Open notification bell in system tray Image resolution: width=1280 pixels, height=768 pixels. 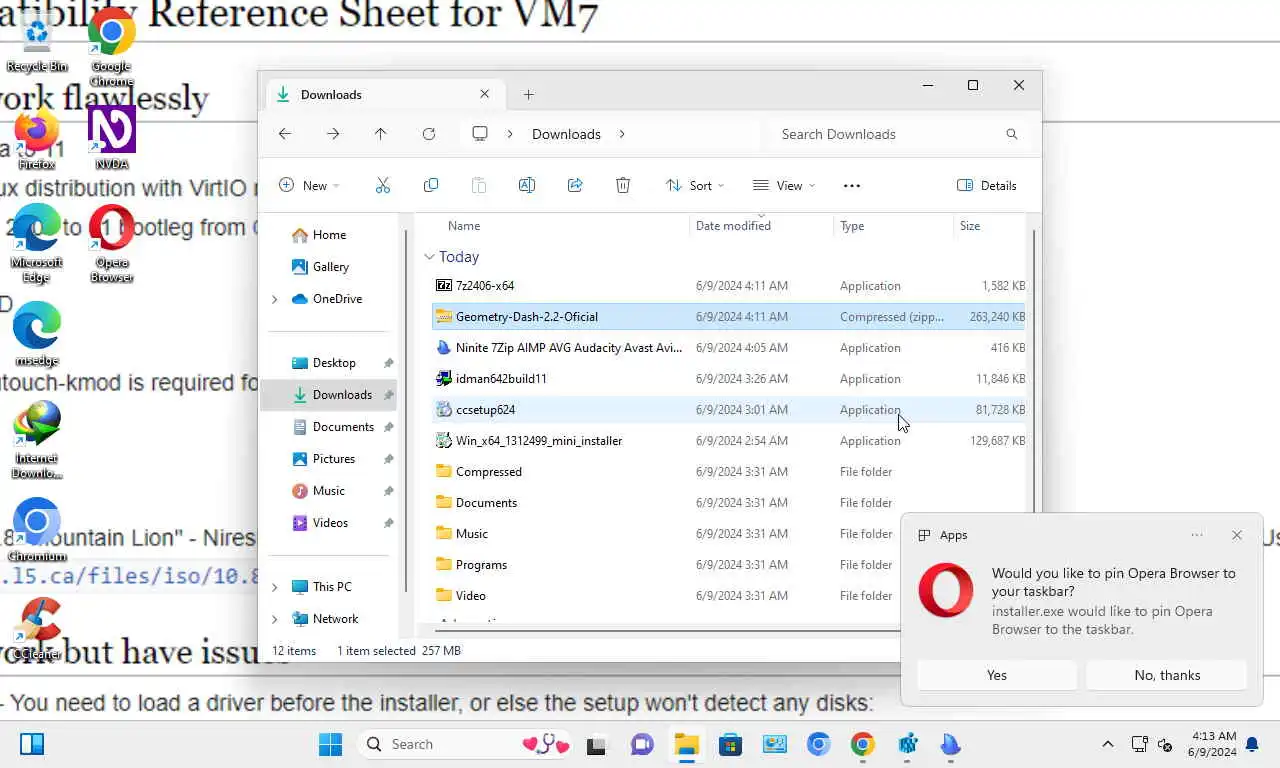pyautogui.click(x=1252, y=744)
